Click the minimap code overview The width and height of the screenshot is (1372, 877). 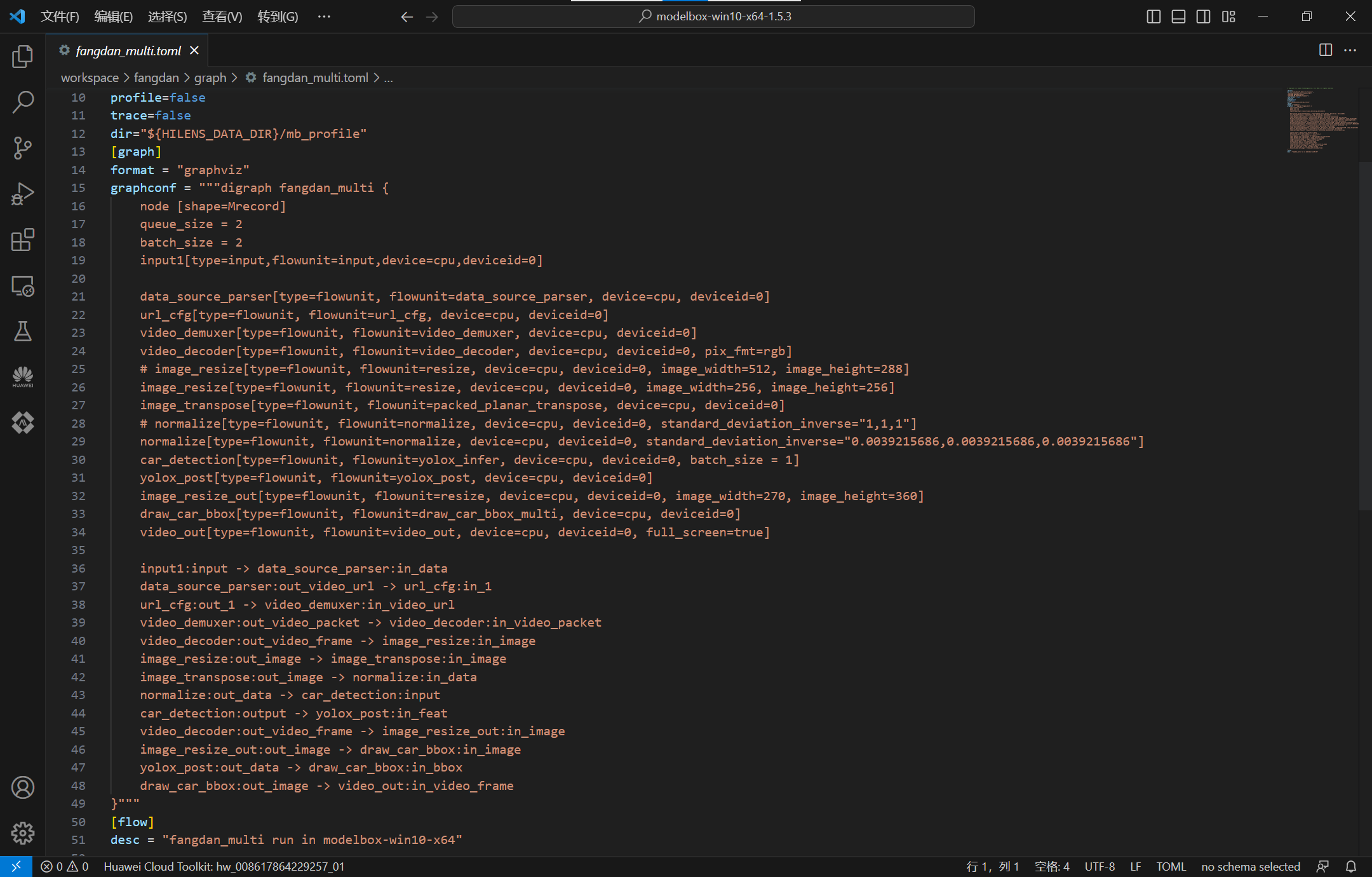click(1321, 121)
